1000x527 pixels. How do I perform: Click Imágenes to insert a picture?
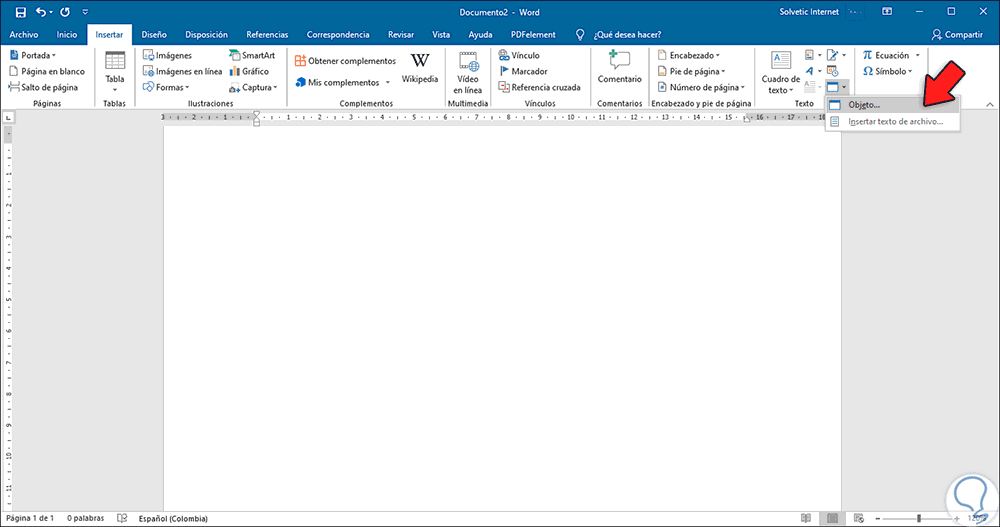pyautogui.click(x=167, y=56)
